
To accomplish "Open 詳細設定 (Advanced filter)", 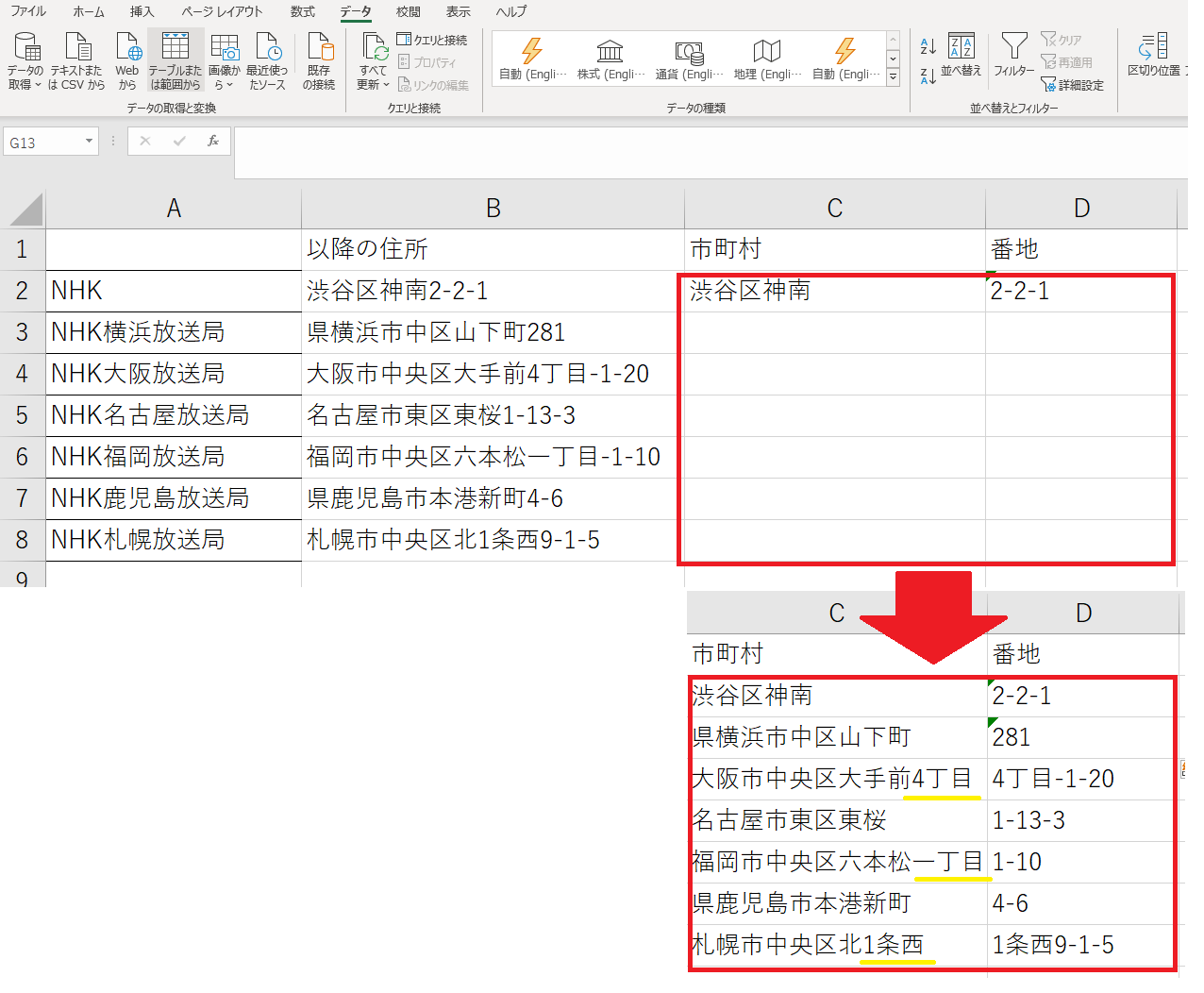I will (1072, 85).
